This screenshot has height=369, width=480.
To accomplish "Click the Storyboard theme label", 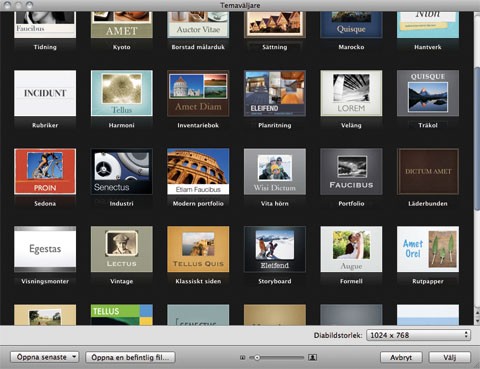I will [x=275, y=281].
